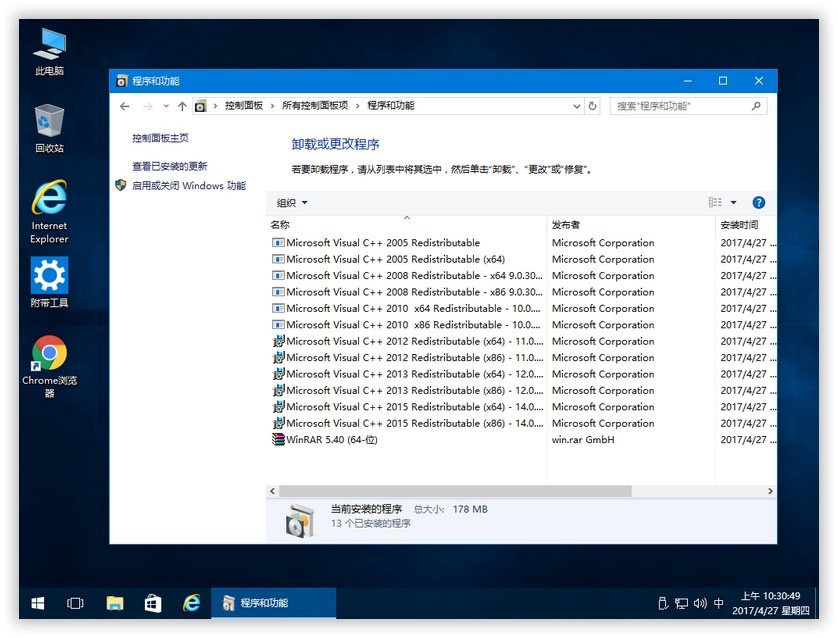Screen dimensions: 838x638
Task: Click the programs icon in details pane
Action: [300, 520]
